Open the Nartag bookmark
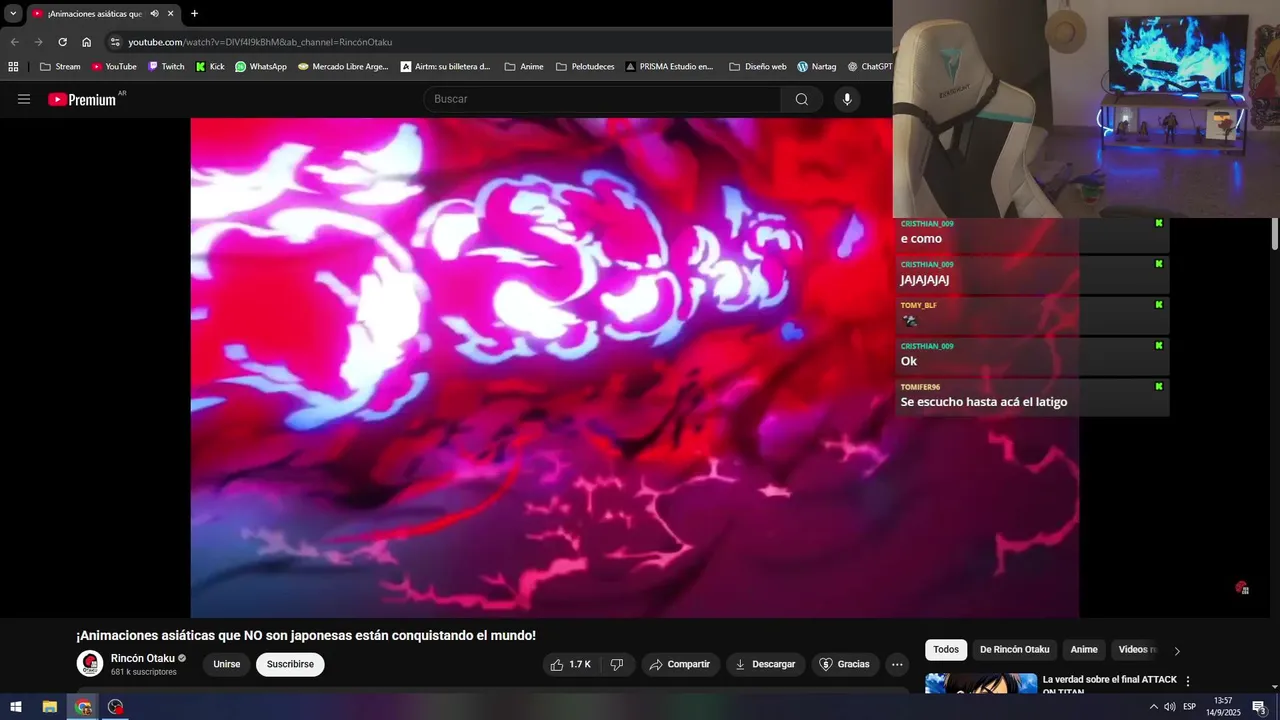The image size is (1280, 720). coord(816,67)
